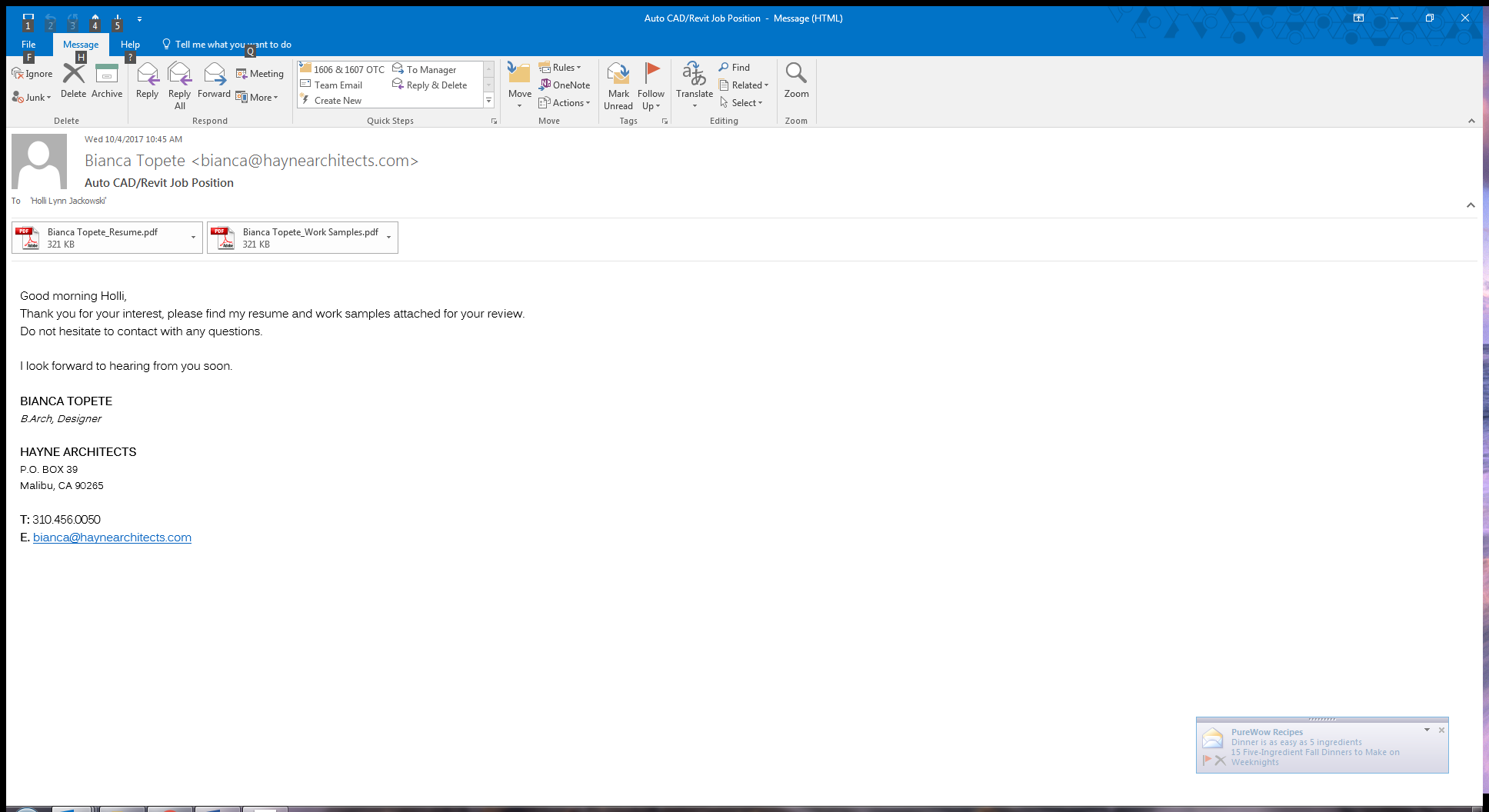Open the Help tab

[x=130, y=45]
